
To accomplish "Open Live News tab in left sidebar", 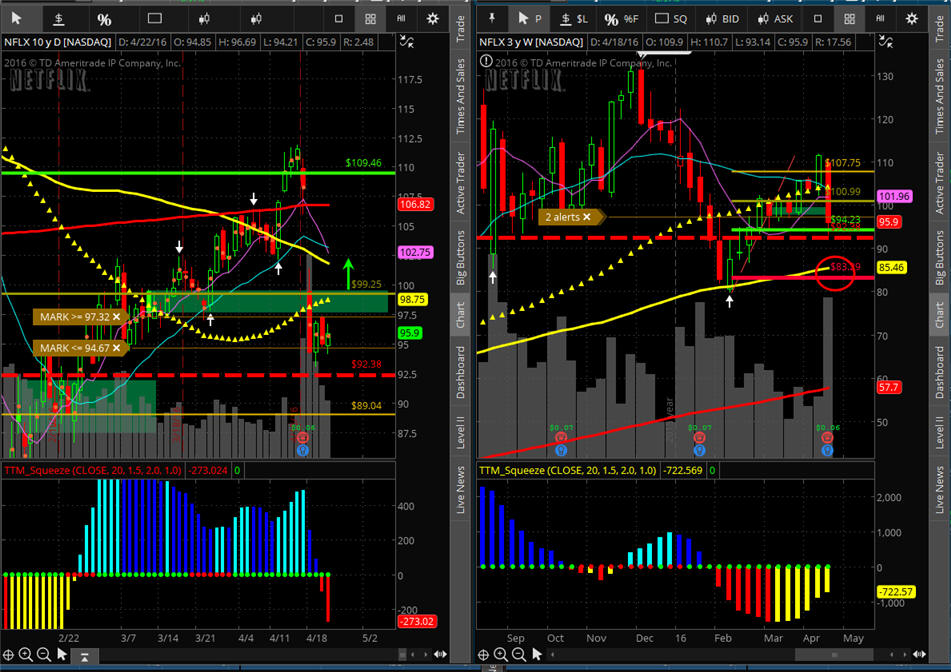I will pos(460,489).
